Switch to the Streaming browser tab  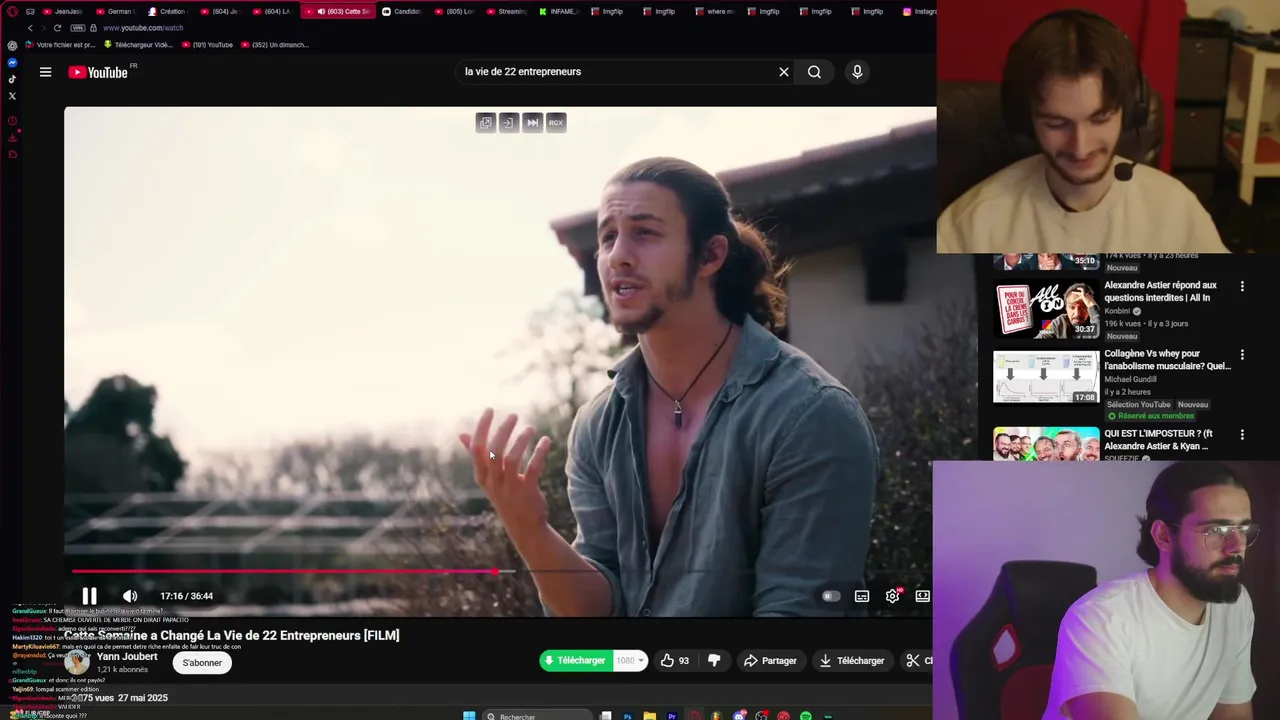pyautogui.click(x=507, y=11)
